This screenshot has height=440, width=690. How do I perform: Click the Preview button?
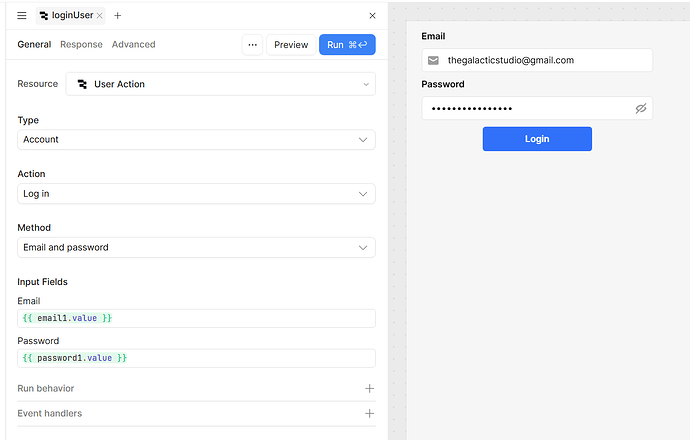pyautogui.click(x=291, y=45)
